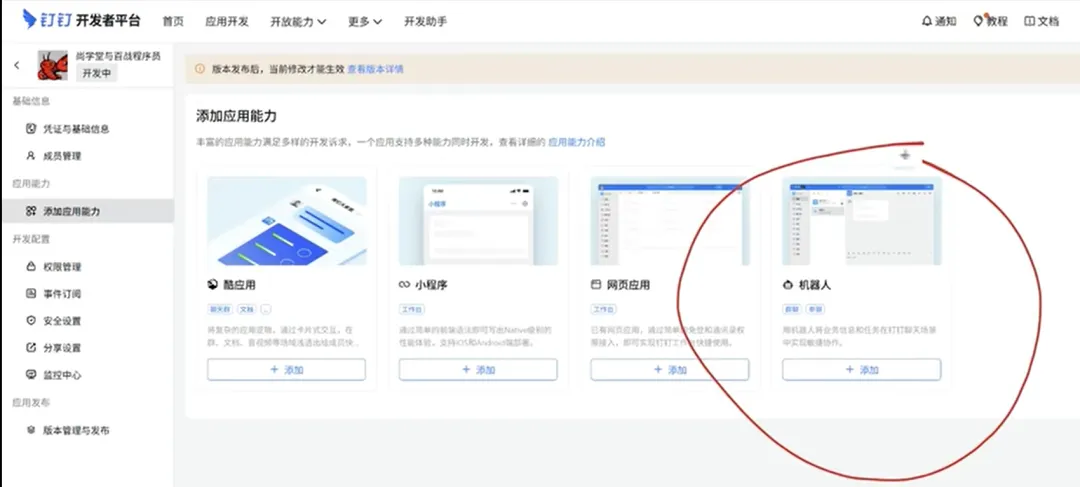The height and width of the screenshot is (487, 1080).
Task: Click the 添加应用能力 grid icon
Action: [x=30, y=211]
